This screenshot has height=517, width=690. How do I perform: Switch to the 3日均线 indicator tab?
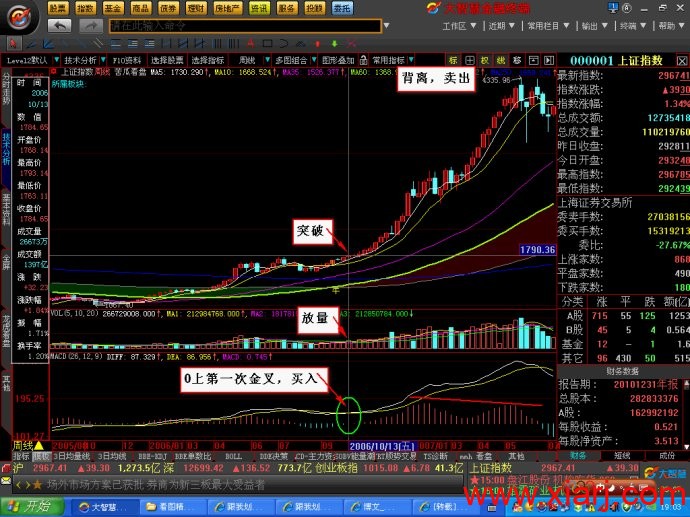pos(112,456)
